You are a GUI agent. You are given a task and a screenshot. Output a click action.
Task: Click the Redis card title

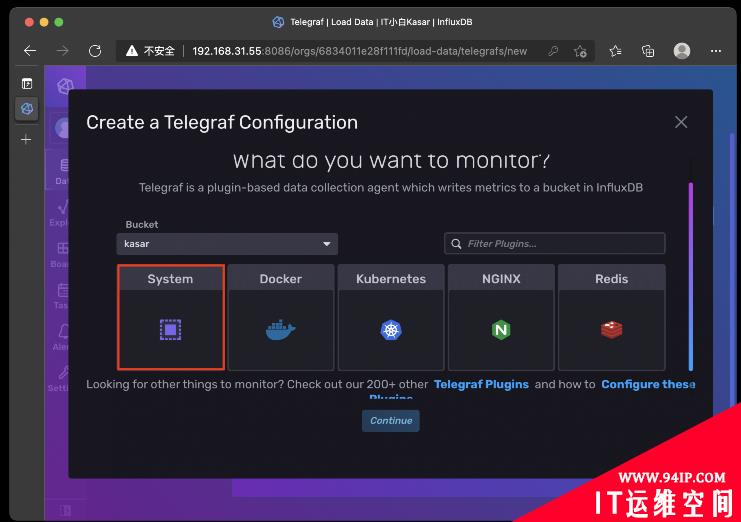612,279
